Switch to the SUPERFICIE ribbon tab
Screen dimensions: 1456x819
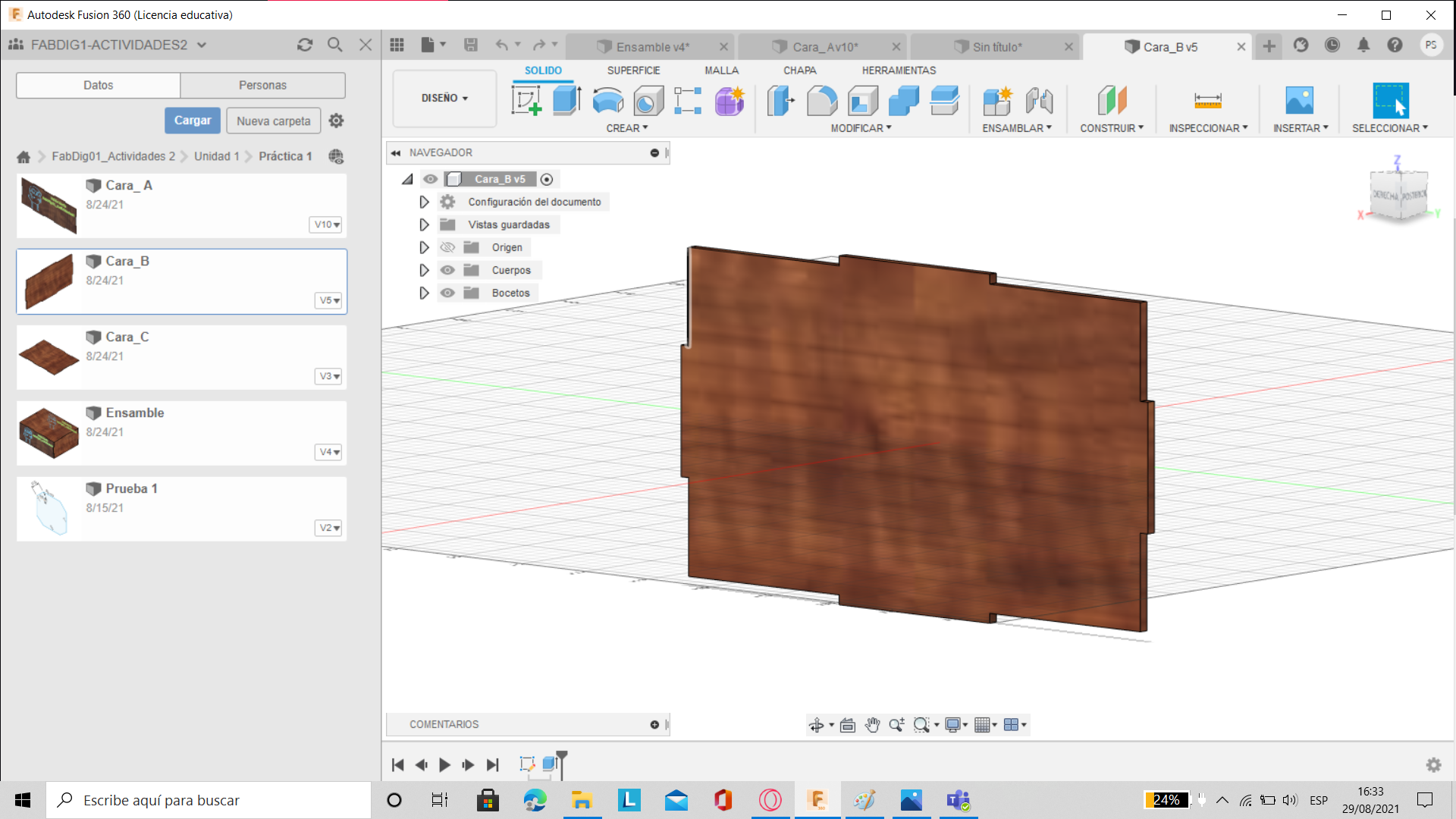pos(633,70)
